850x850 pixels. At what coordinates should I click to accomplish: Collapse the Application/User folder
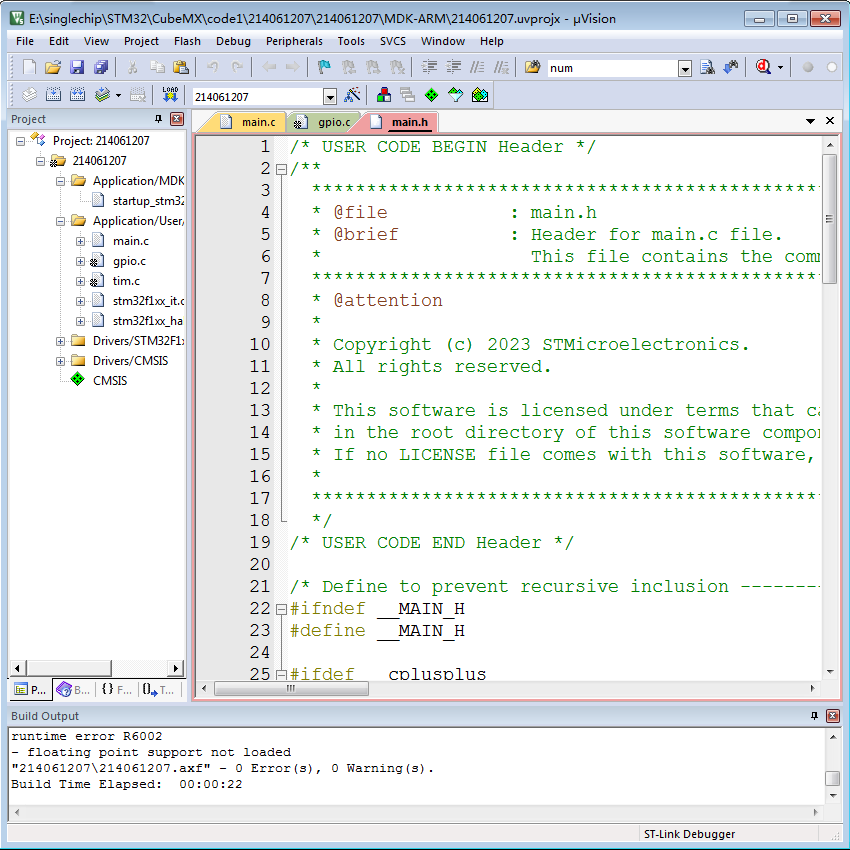(x=60, y=221)
